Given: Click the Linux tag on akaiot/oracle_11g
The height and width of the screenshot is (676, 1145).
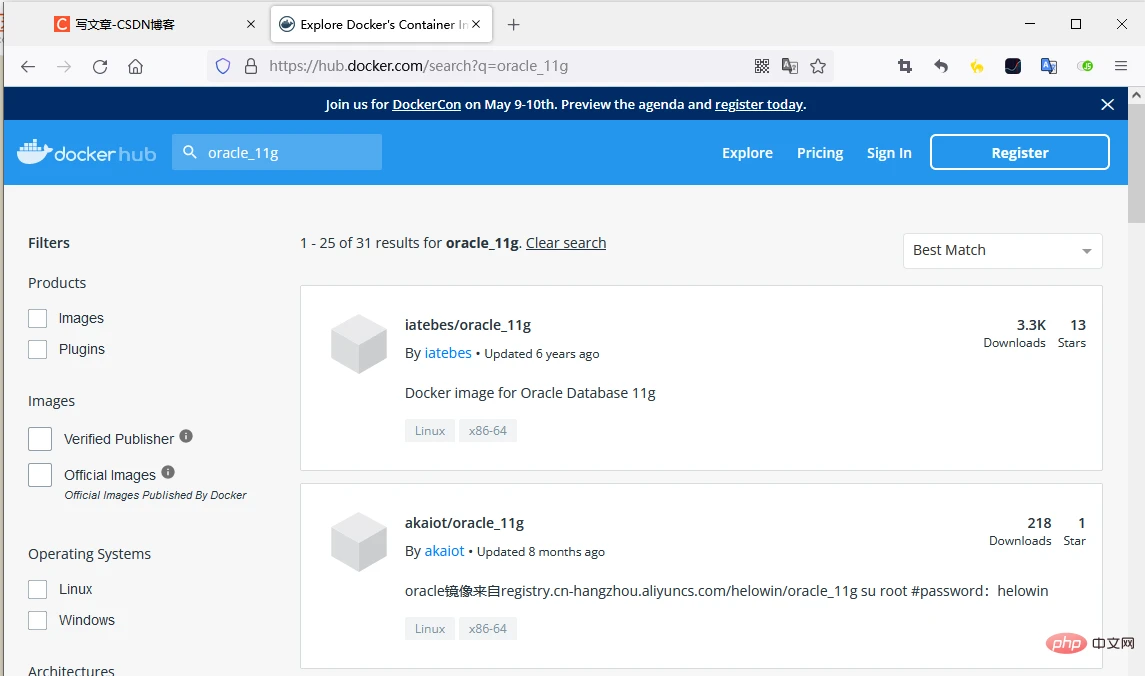Looking at the screenshot, I should pos(430,629).
